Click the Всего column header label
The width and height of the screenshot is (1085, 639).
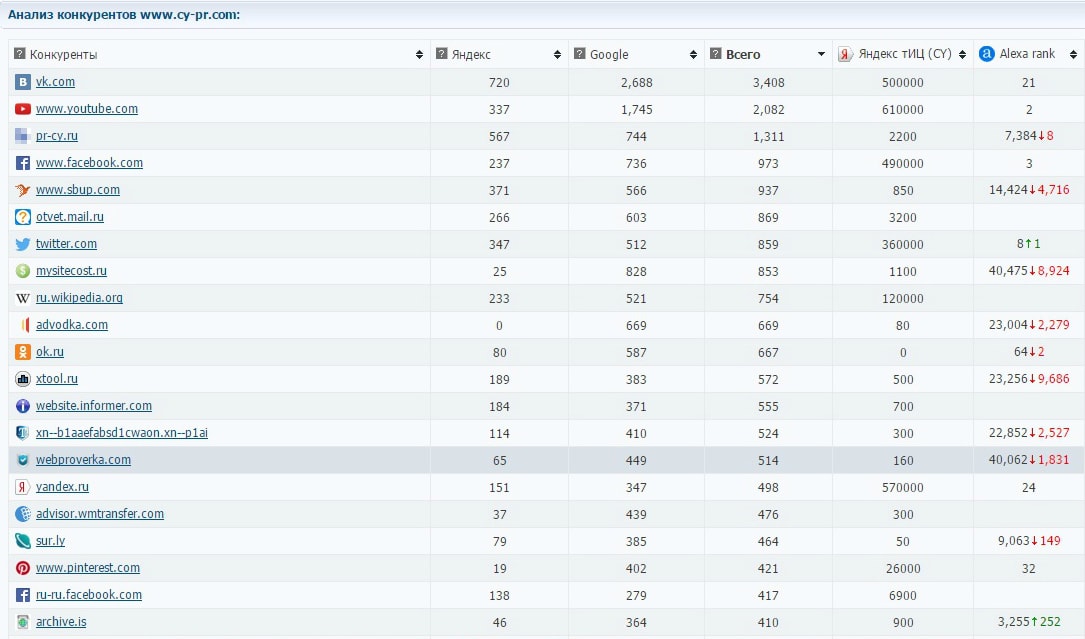[x=743, y=55]
